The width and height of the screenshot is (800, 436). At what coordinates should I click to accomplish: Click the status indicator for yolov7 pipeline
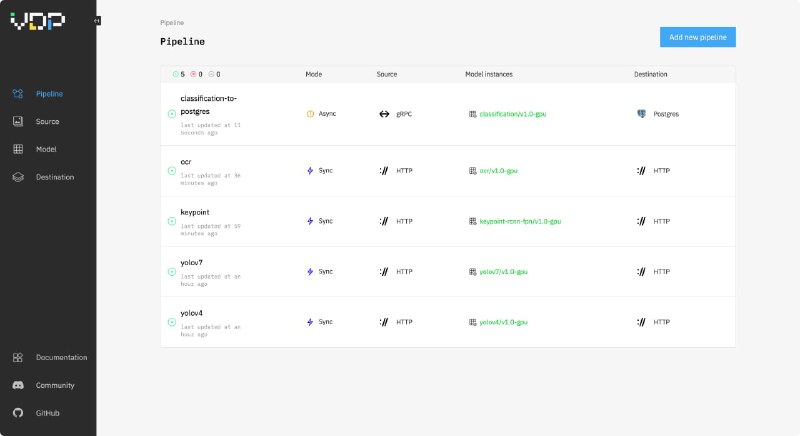(x=171, y=271)
